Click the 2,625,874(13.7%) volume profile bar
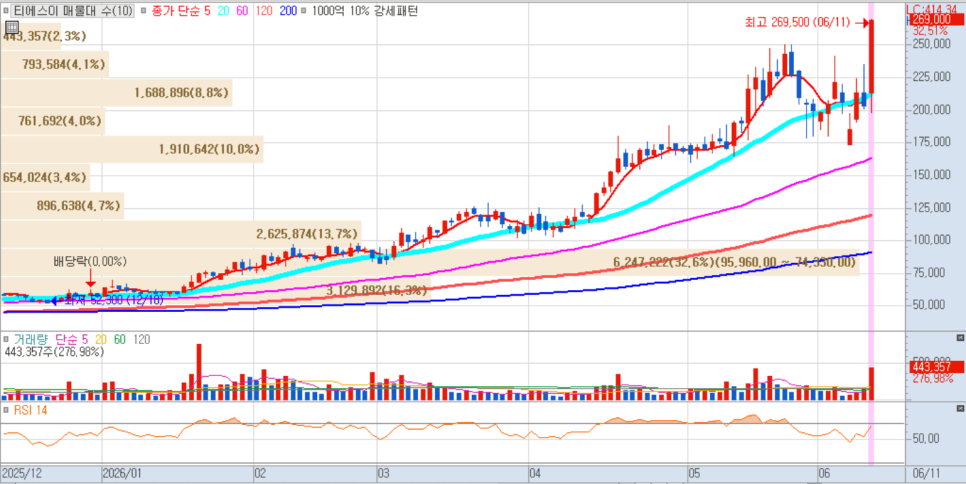The width and height of the screenshot is (966, 484). pos(181,234)
